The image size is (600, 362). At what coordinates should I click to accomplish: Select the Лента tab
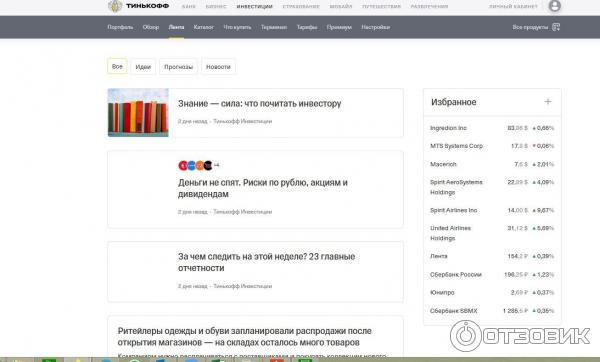click(x=176, y=27)
